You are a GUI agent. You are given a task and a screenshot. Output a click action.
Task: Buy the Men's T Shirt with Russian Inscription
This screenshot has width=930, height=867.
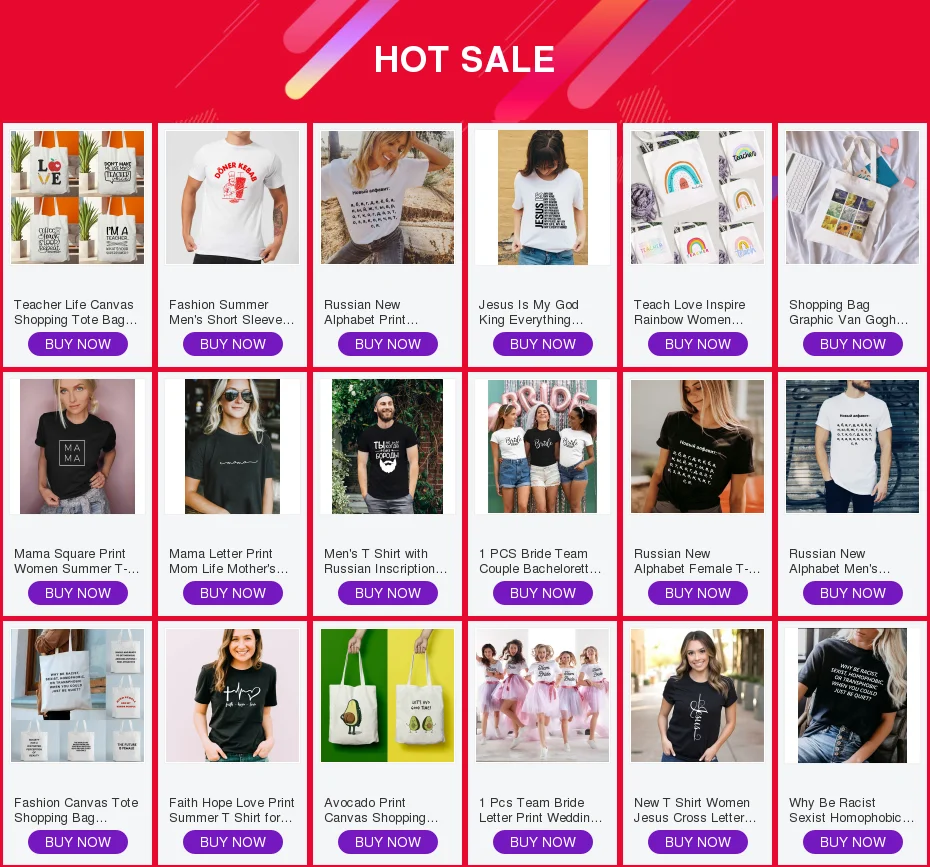pos(388,593)
